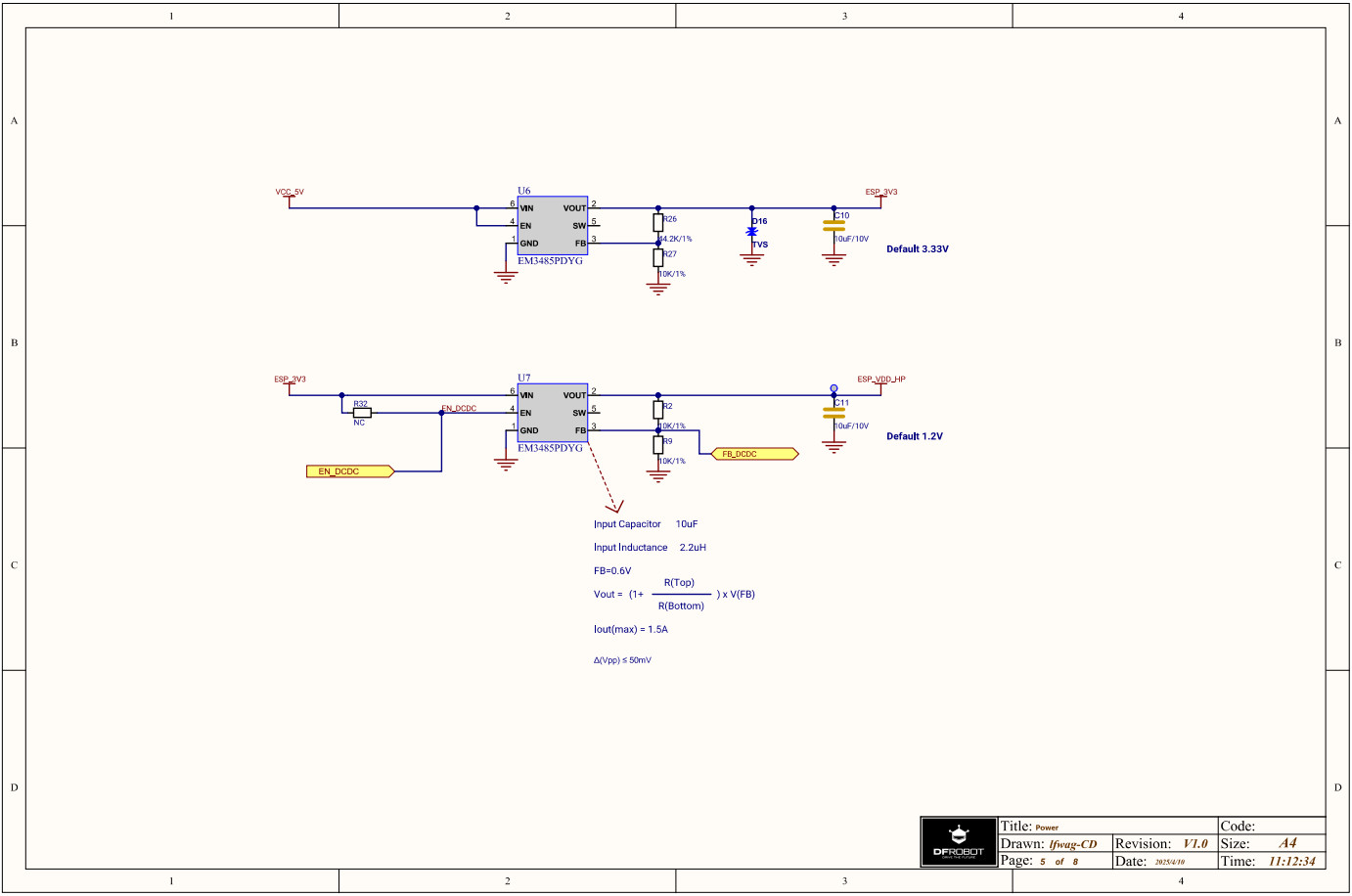Click the '10uF/10V' value of C11
1352x896 pixels.
(x=851, y=426)
